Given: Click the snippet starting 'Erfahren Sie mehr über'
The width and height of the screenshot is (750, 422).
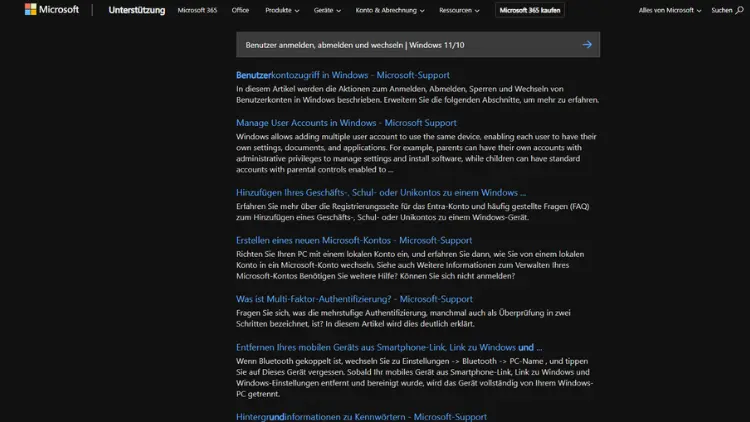Looking at the screenshot, I should 412,211.
